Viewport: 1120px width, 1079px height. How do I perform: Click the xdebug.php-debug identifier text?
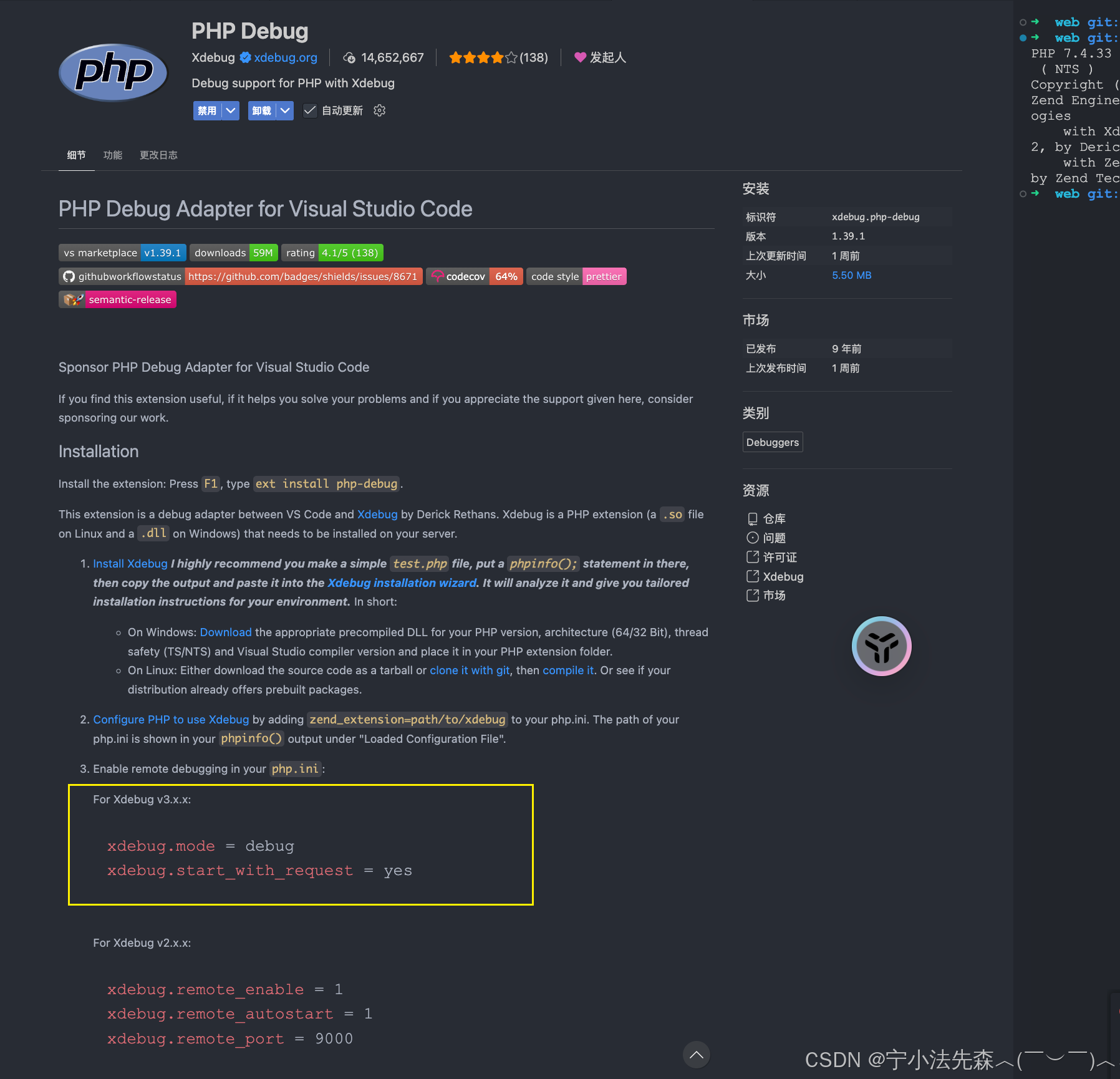tap(876, 216)
